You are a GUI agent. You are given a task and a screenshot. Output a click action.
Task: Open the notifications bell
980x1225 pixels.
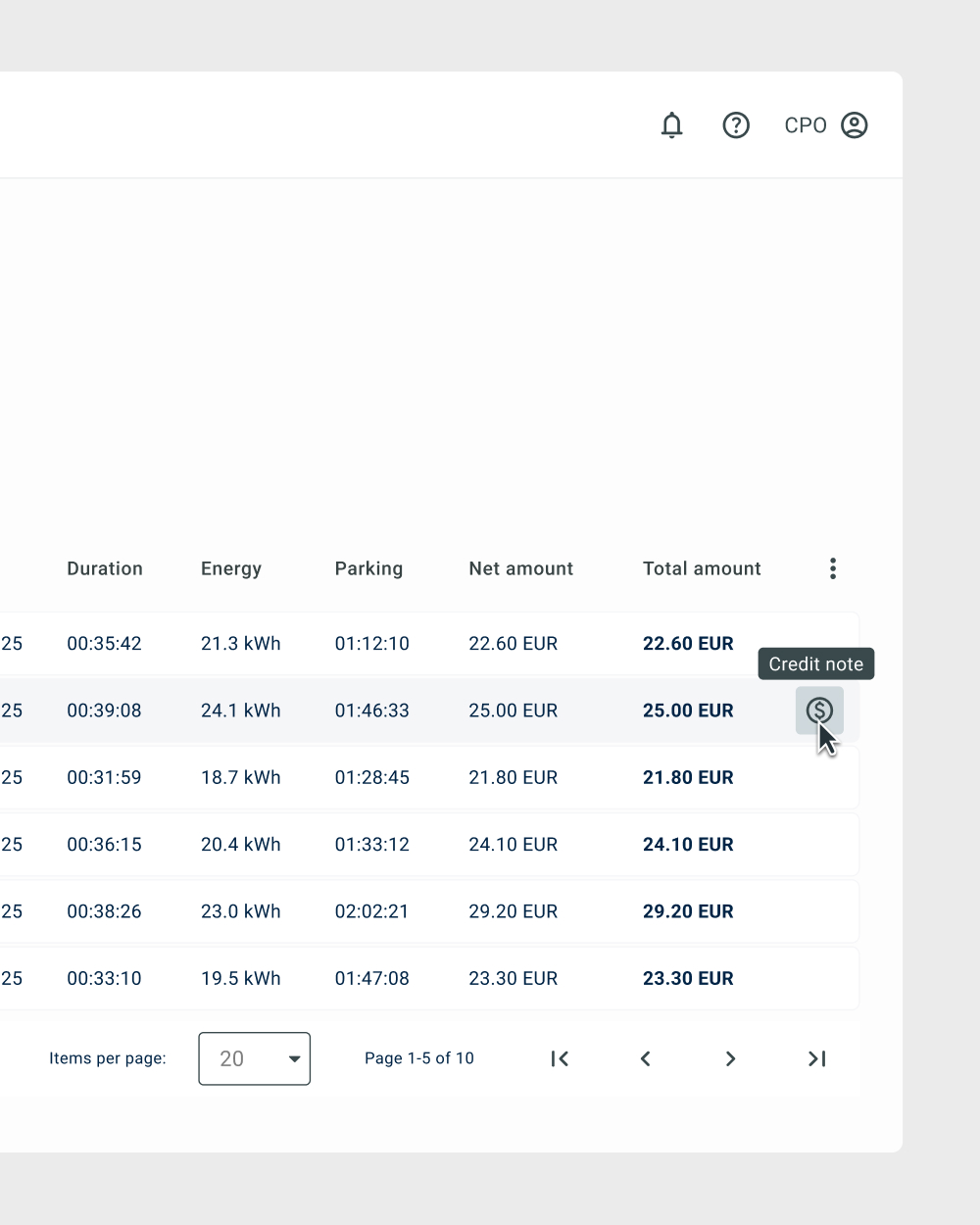click(x=671, y=125)
